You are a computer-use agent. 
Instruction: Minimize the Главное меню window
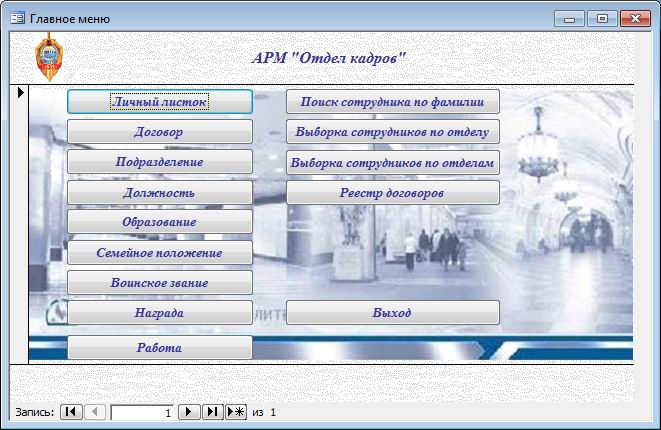click(569, 19)
